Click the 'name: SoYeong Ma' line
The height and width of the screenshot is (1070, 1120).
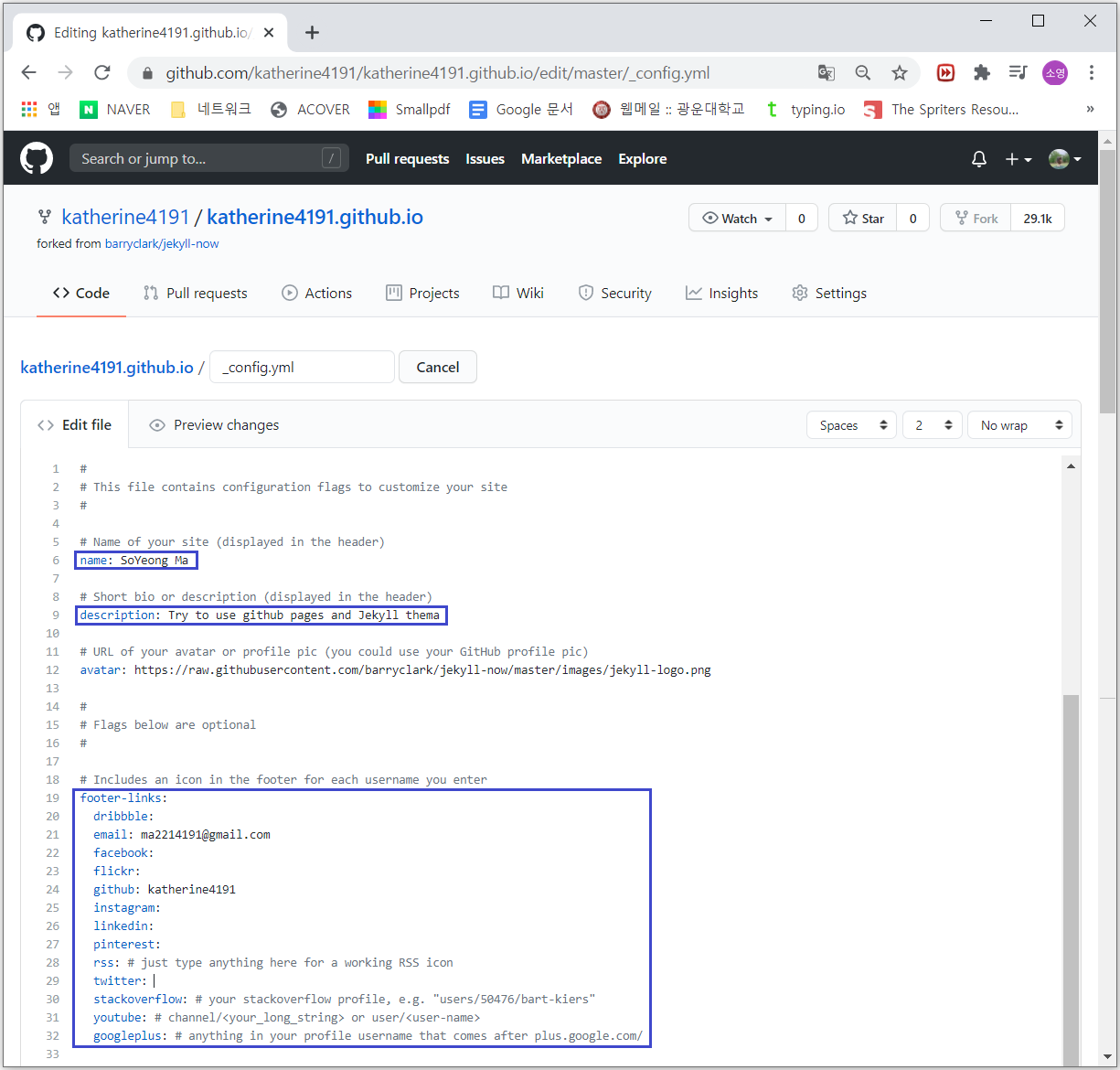[135, 561]
